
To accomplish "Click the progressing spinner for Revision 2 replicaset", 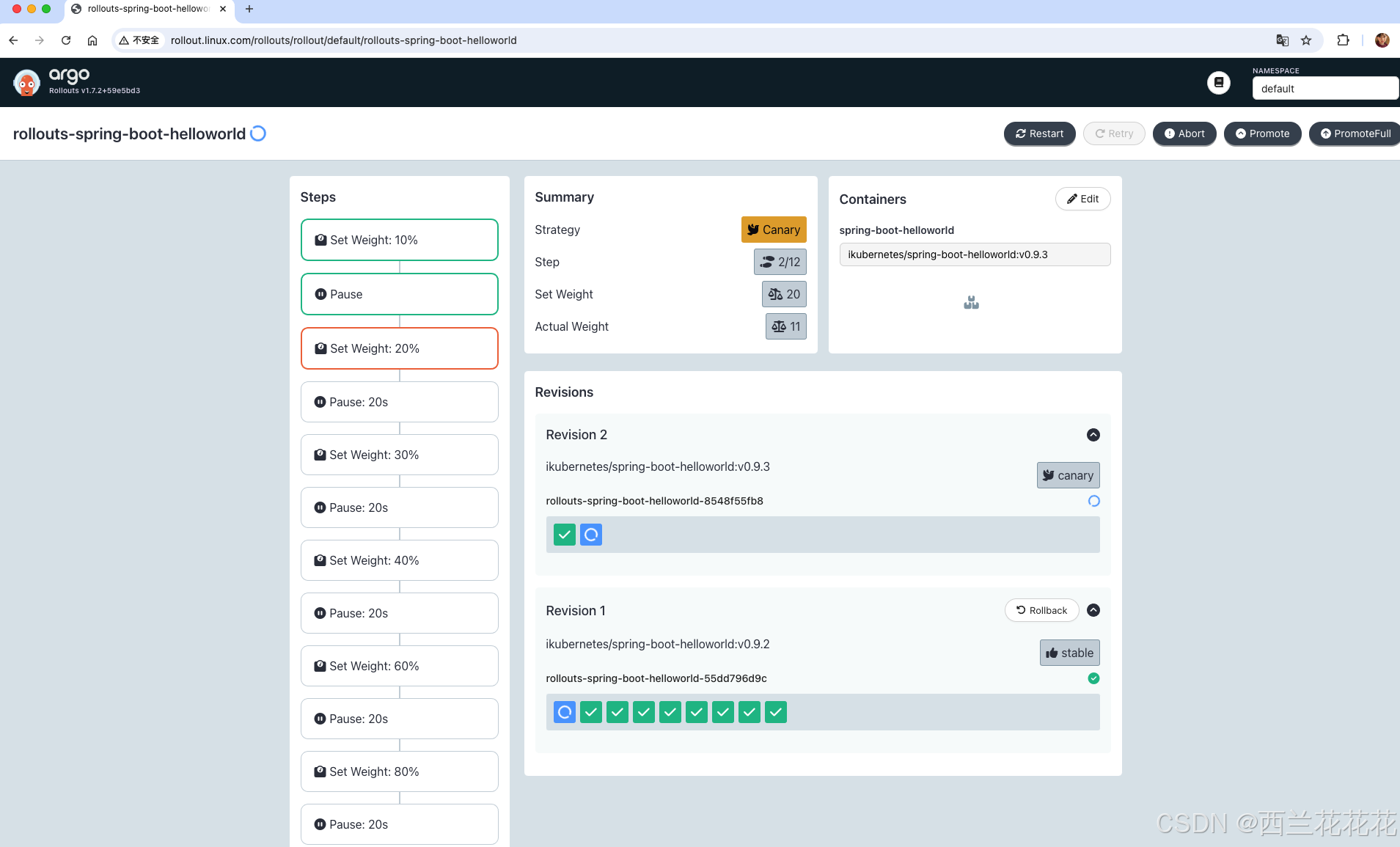I will click(x=1093, y=501).
